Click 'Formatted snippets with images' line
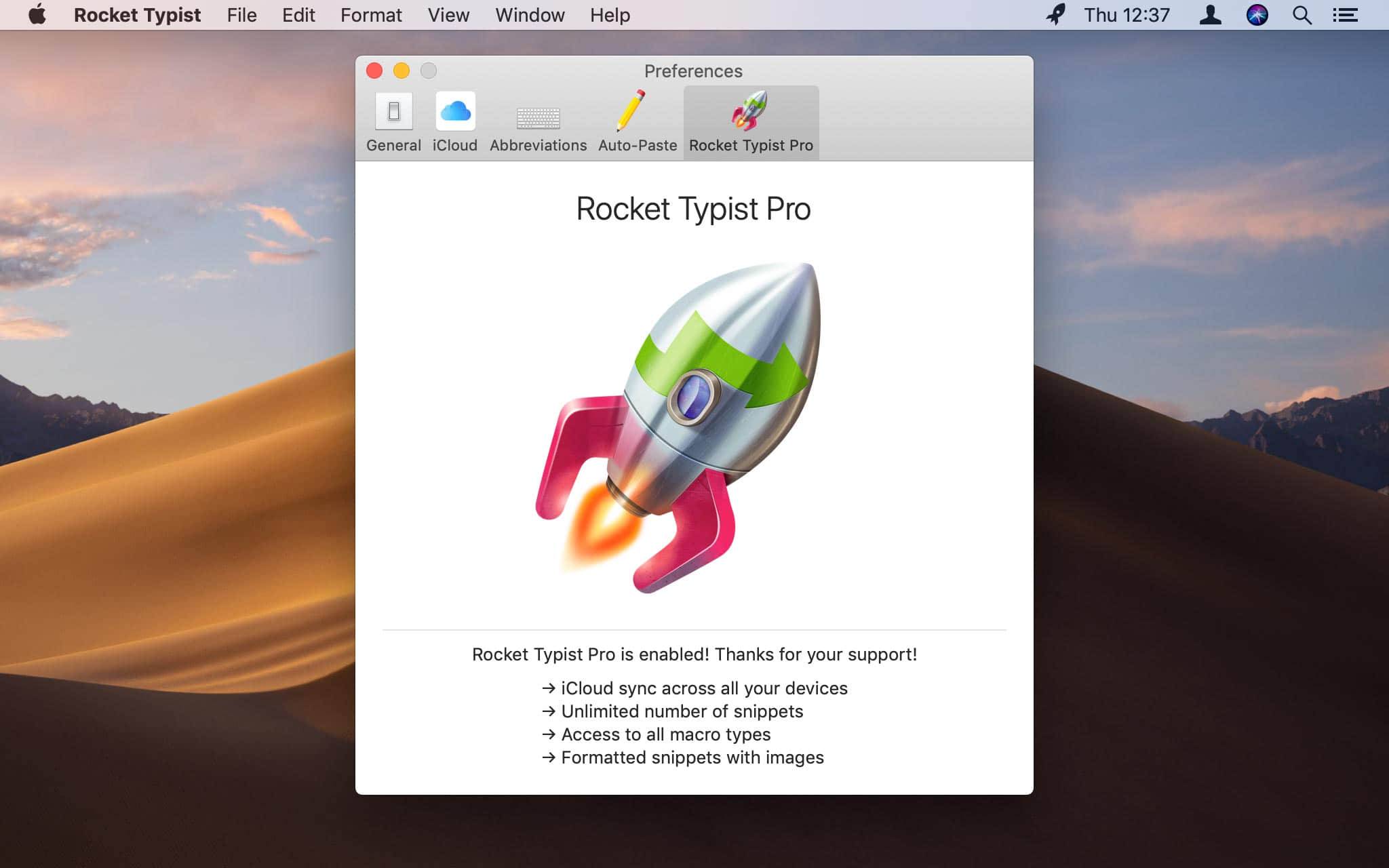 point(683,757)
